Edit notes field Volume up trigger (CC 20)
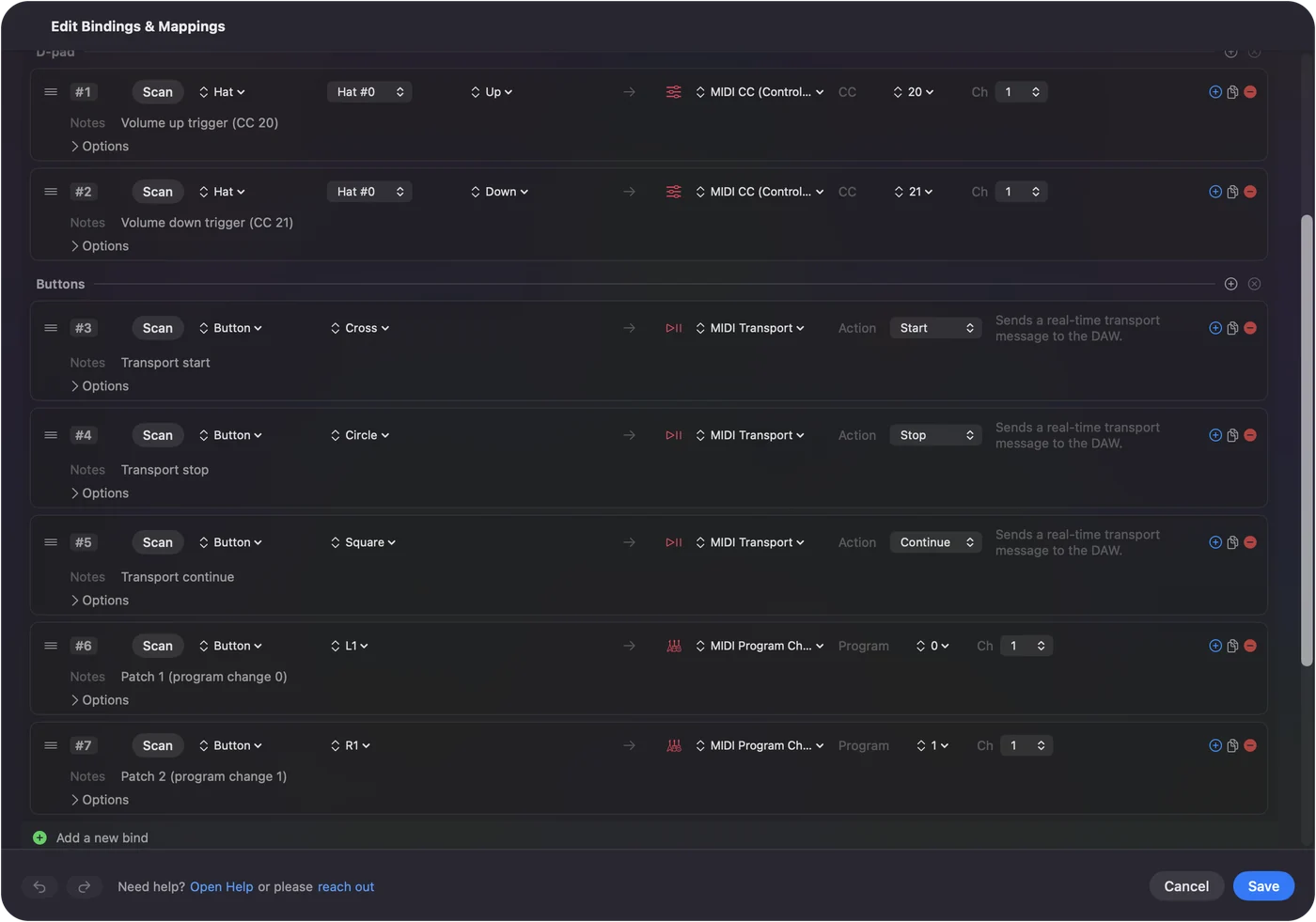 tap(199, 123)
